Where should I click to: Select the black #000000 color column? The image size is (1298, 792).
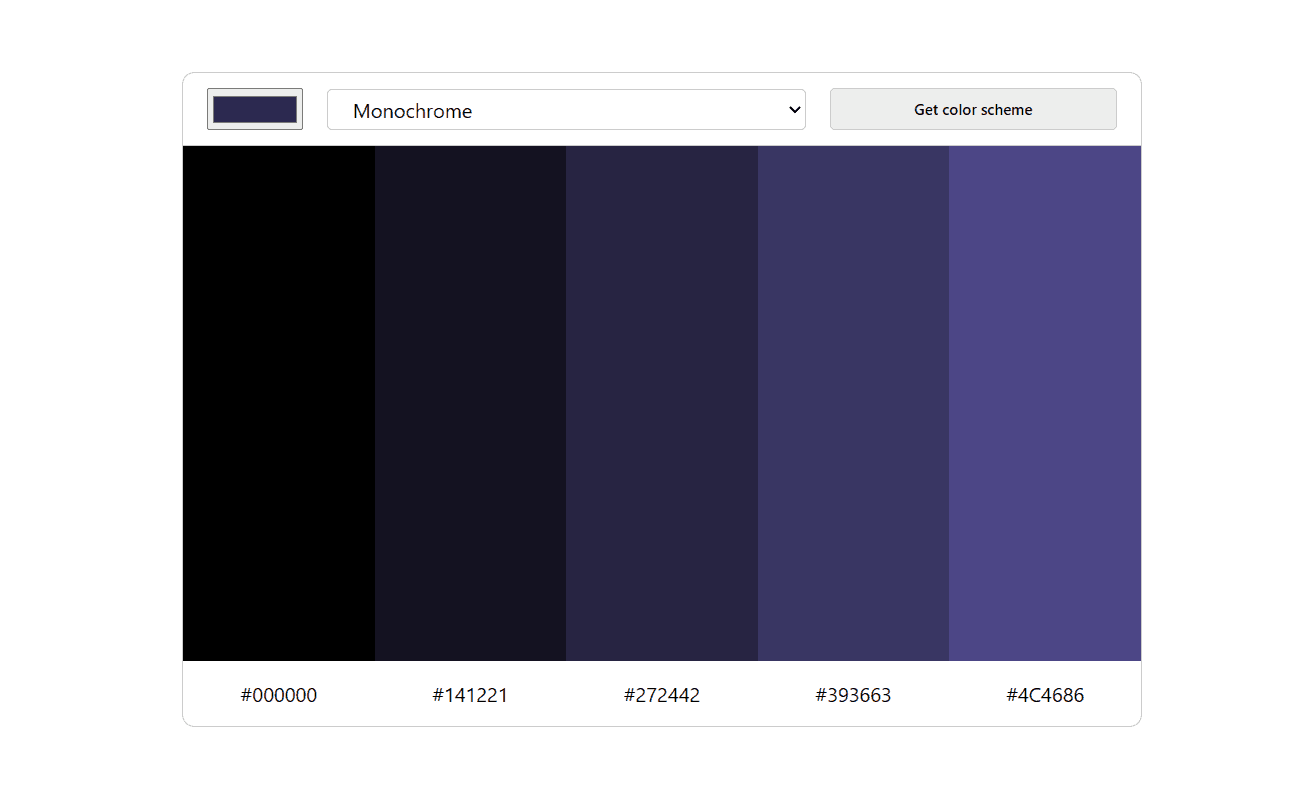279,403
